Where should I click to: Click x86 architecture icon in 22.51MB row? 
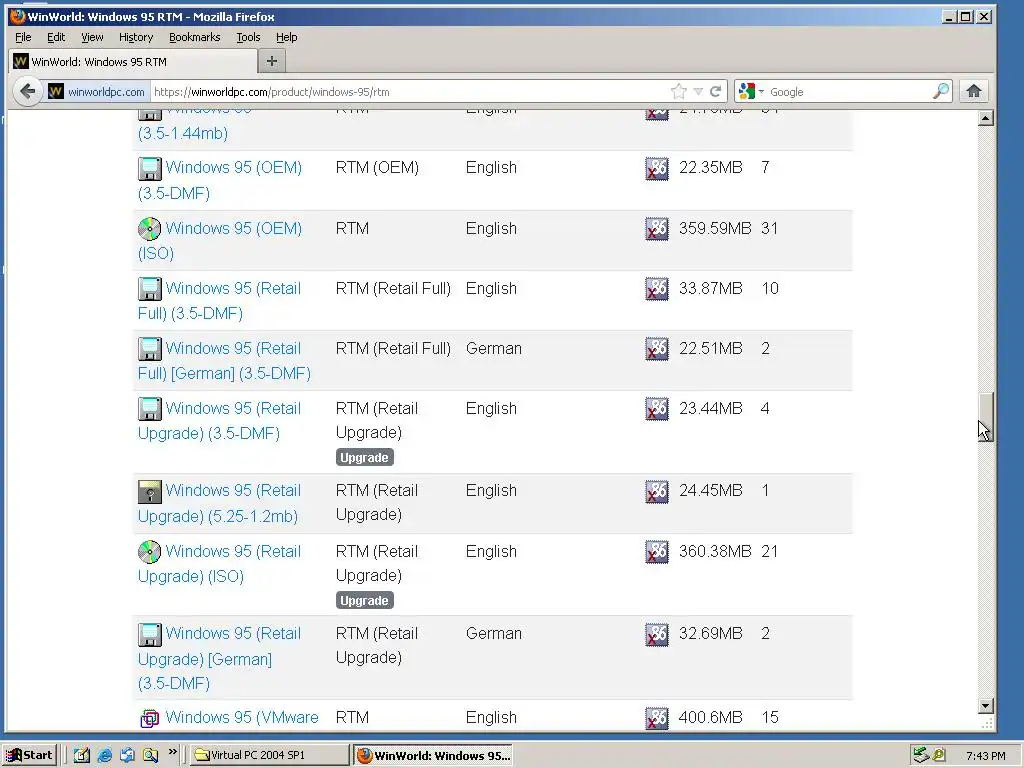click(x=657, y=349)
